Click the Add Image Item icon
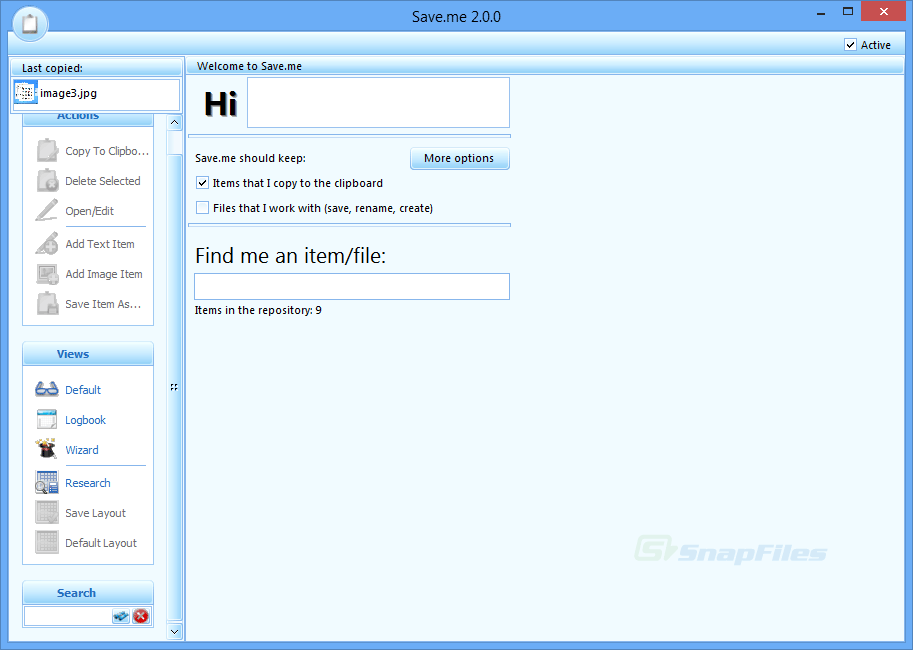Image resolution: width=913 pixels, height=650 pixels. pos(47,274)
